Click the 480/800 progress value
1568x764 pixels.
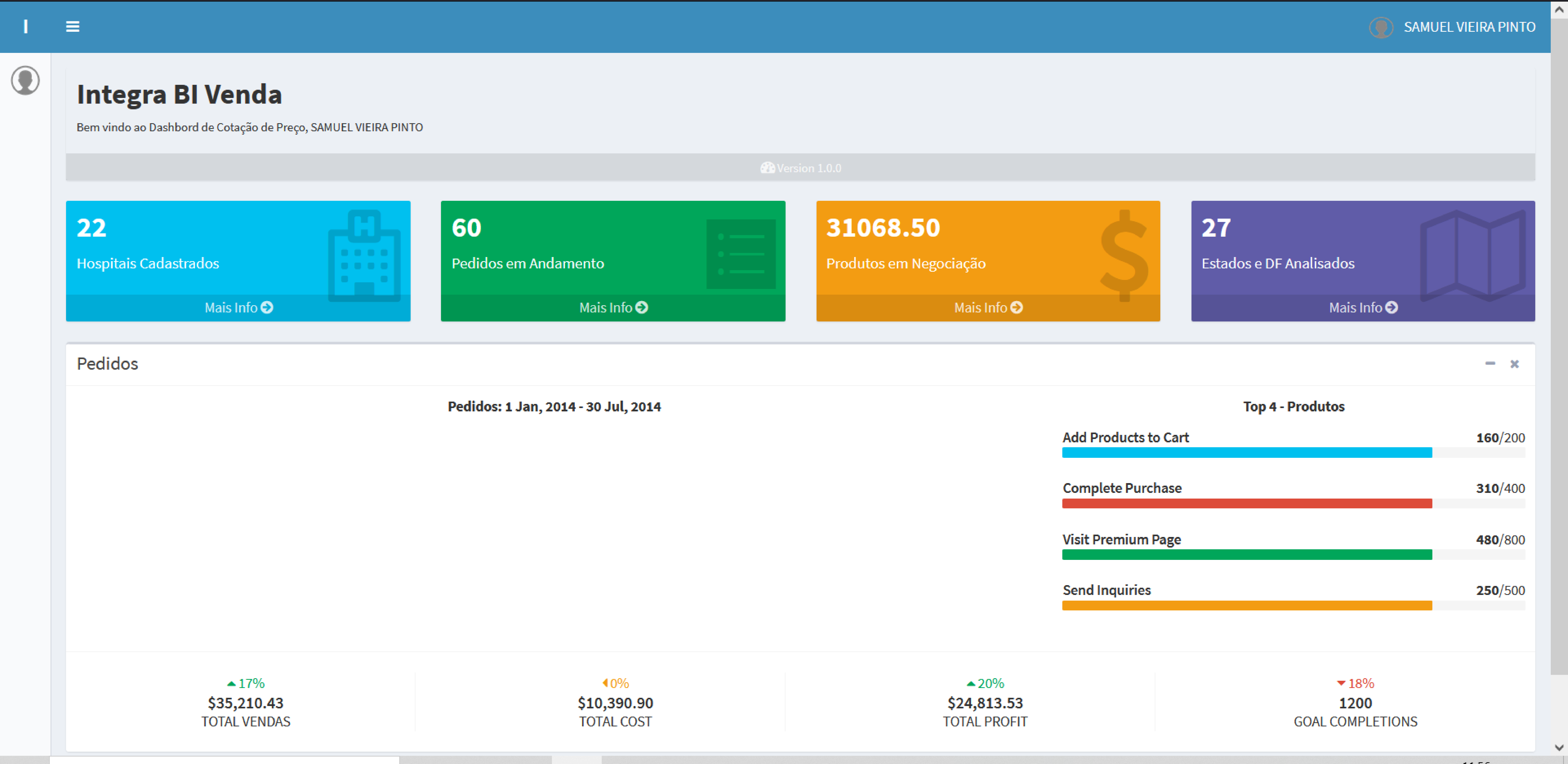(x=1500, y=540)
